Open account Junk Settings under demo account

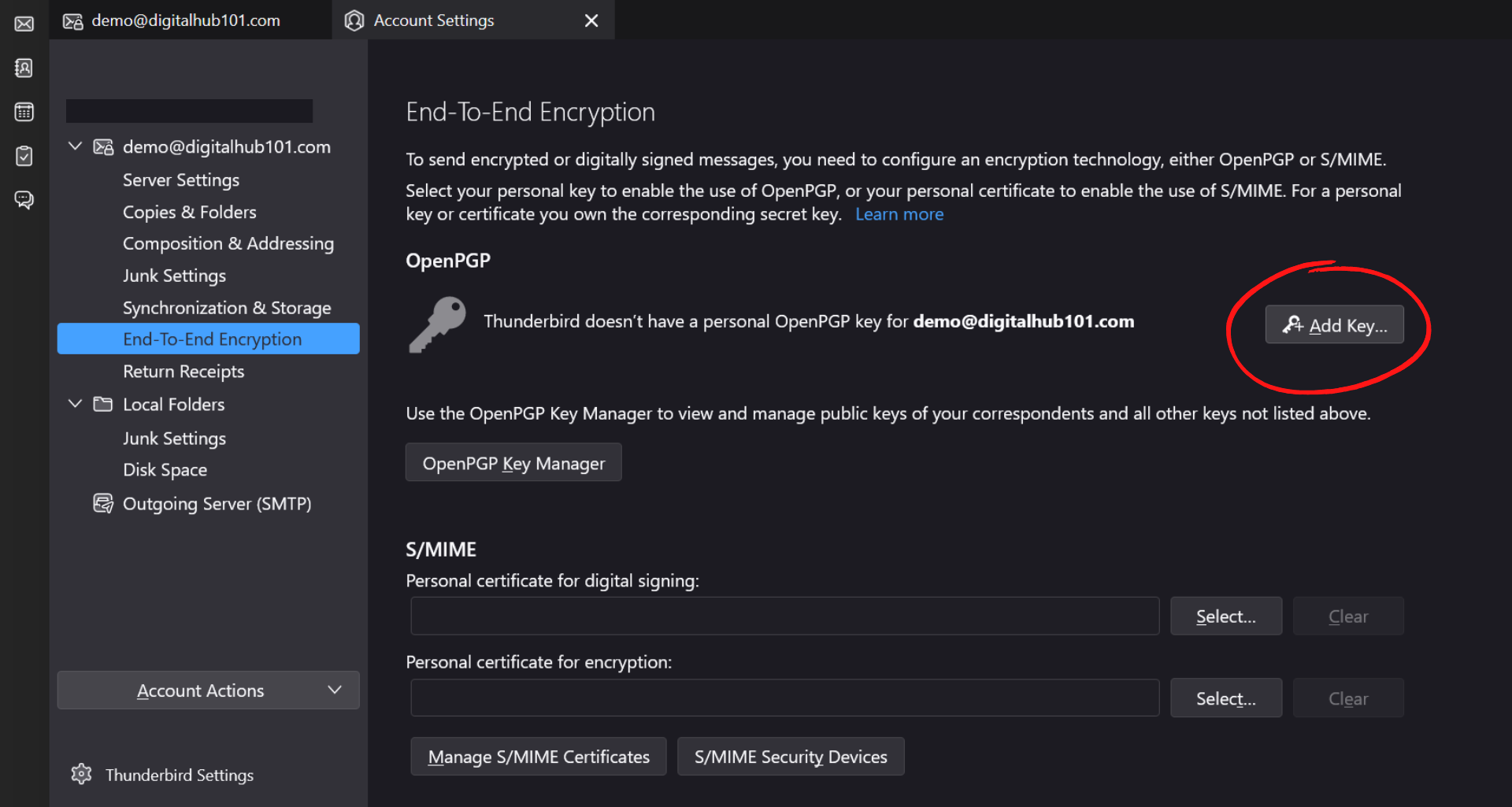(175, 276)
